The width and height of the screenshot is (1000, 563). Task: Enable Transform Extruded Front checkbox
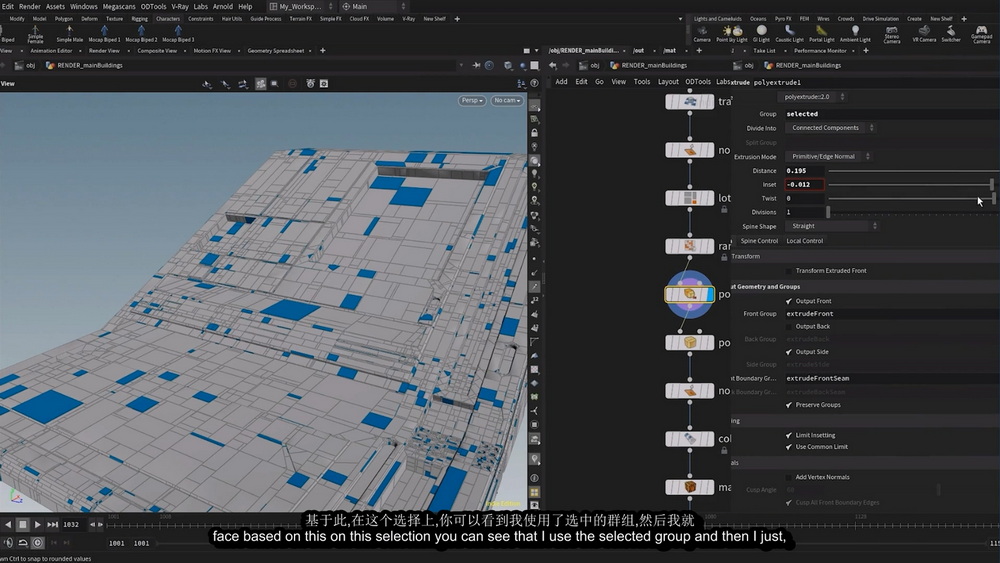[x=789, y=271]
